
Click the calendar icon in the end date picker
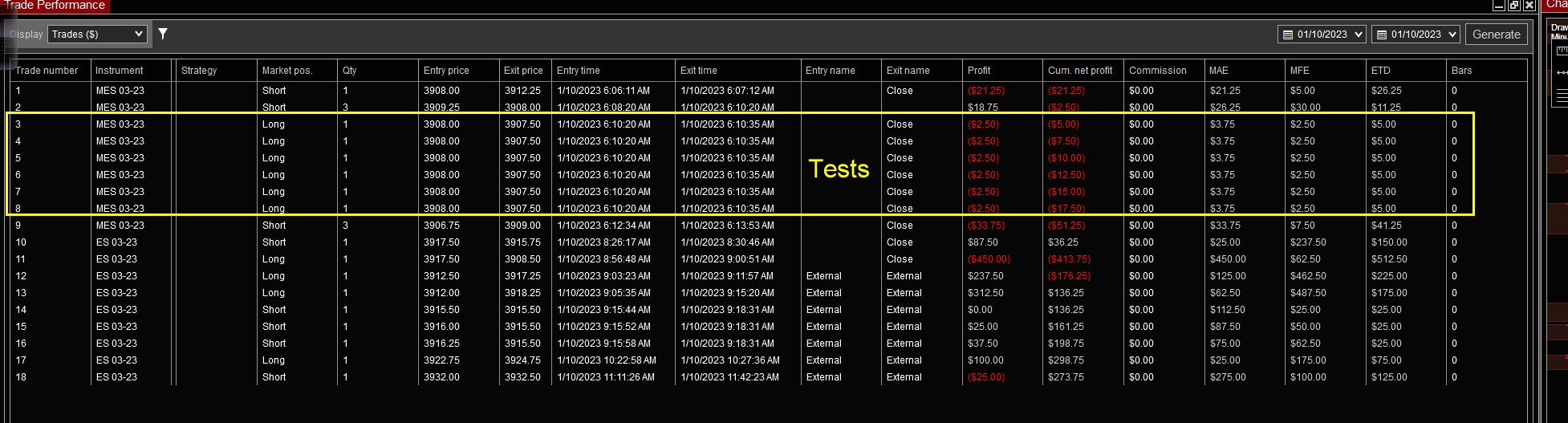pos(1382,35)
